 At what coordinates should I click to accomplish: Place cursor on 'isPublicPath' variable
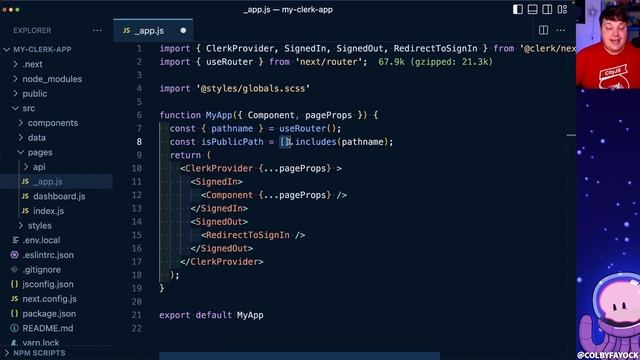(232, 142)
